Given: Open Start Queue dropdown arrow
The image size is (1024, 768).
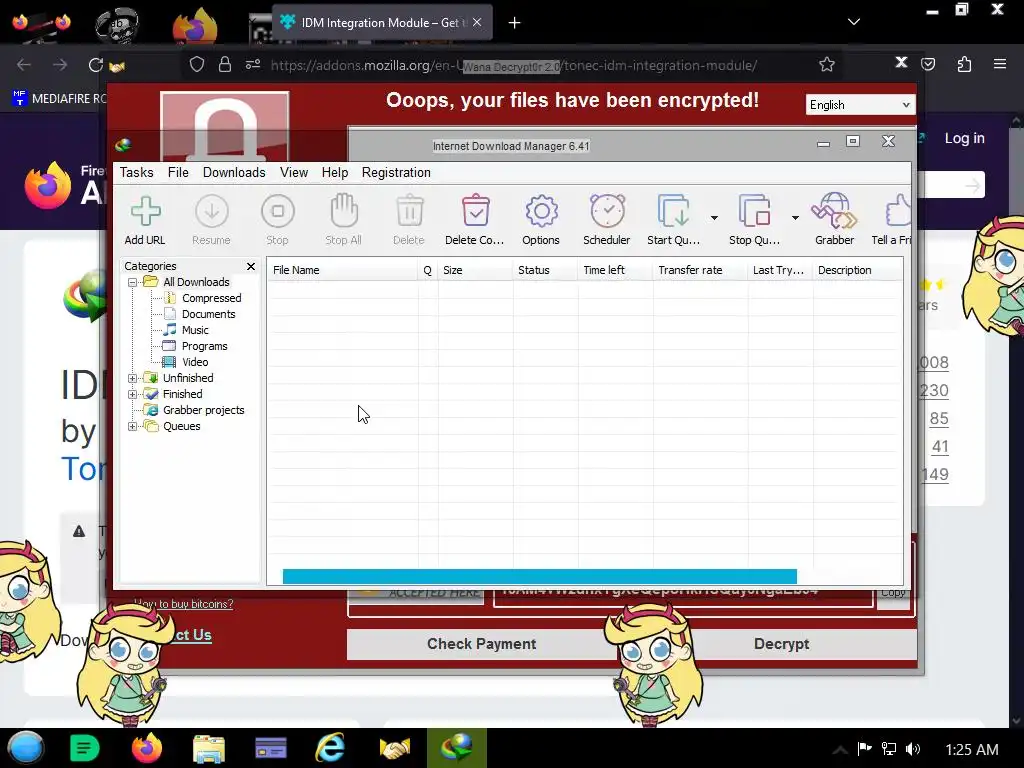Looking at the screenshot, I should [x=714, y=217].
